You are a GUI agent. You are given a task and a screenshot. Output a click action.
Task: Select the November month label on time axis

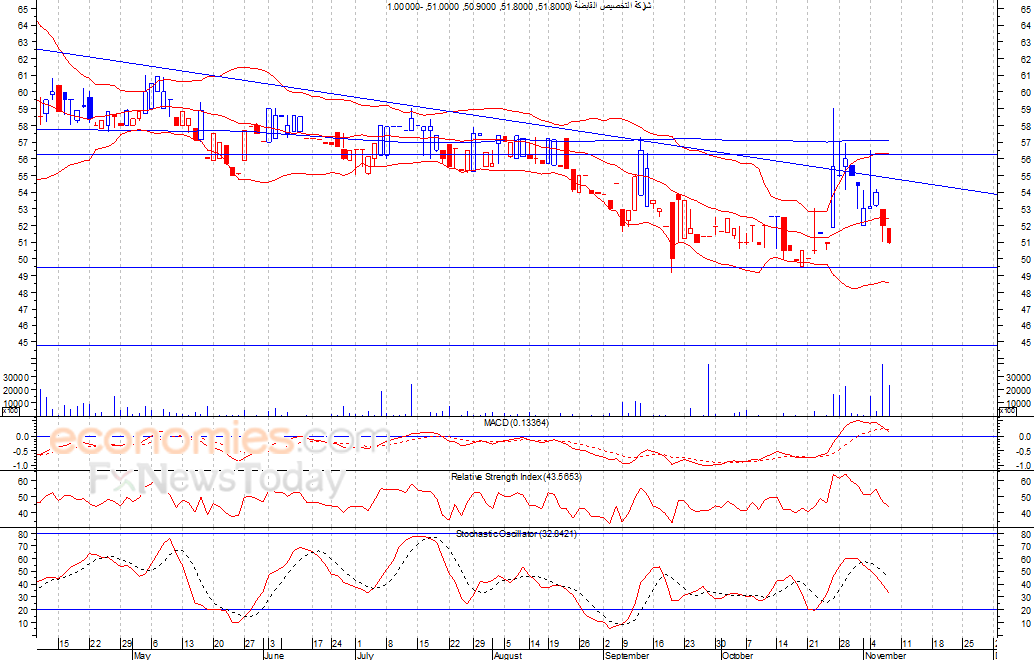[886, 655]
